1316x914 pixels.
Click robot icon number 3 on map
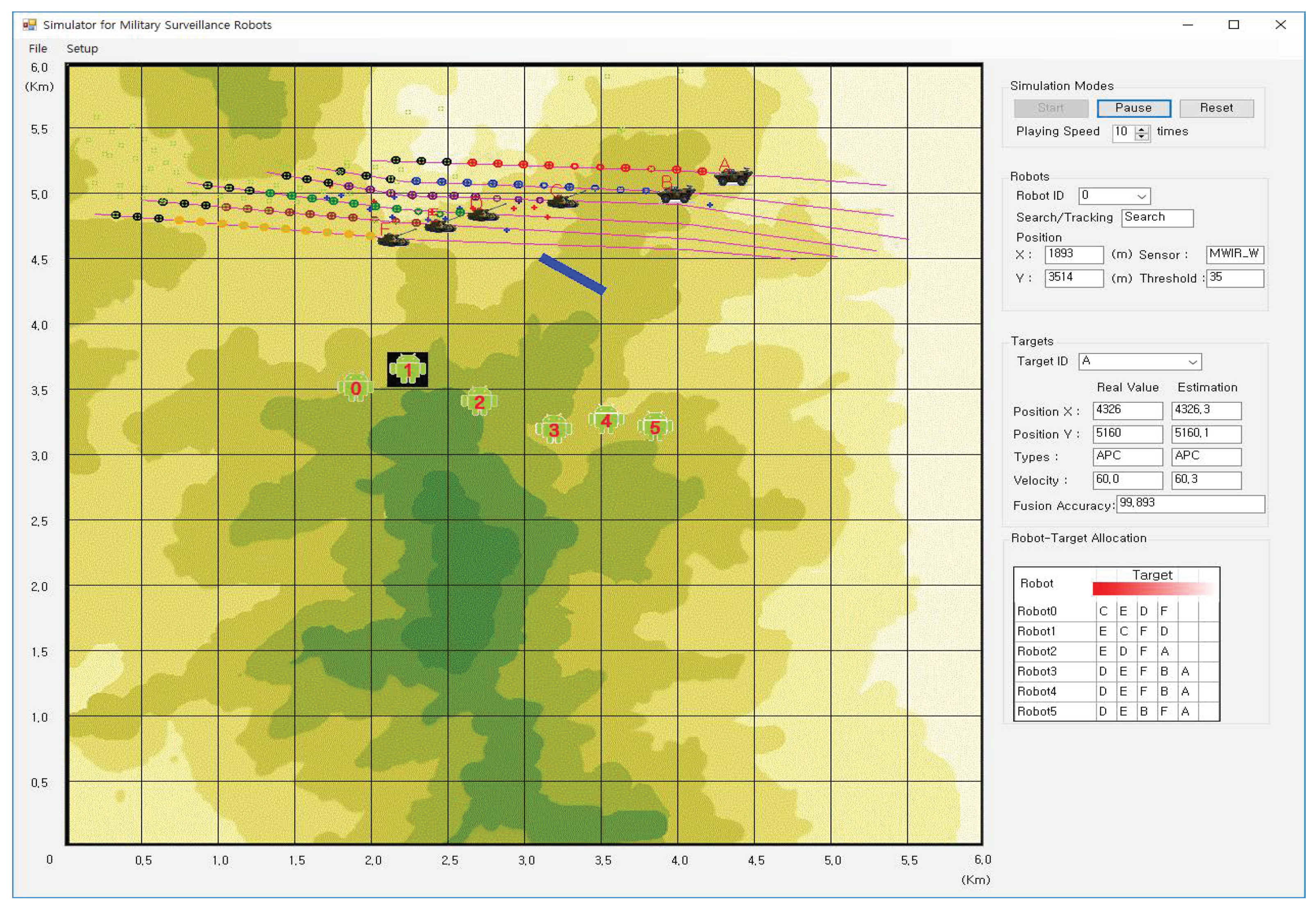click(553, 428)
